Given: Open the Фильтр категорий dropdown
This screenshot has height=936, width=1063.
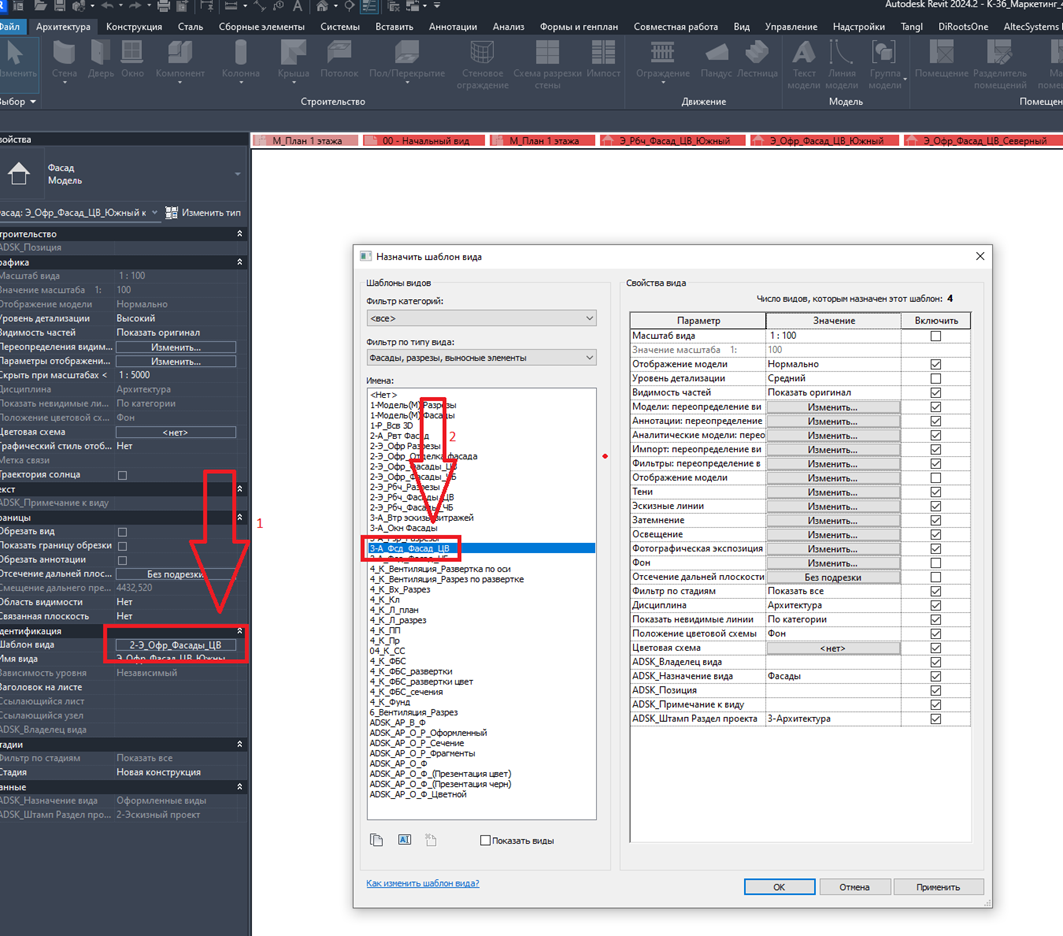Looking at the screenshot, I should (x=481, y=318).
